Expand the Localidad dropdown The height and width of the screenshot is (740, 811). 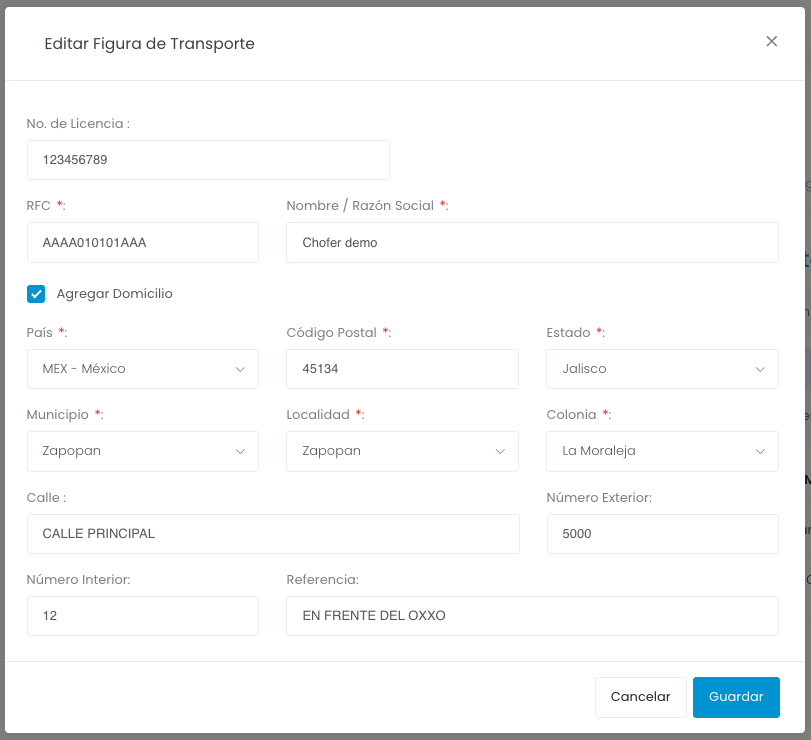pos(402,451)
